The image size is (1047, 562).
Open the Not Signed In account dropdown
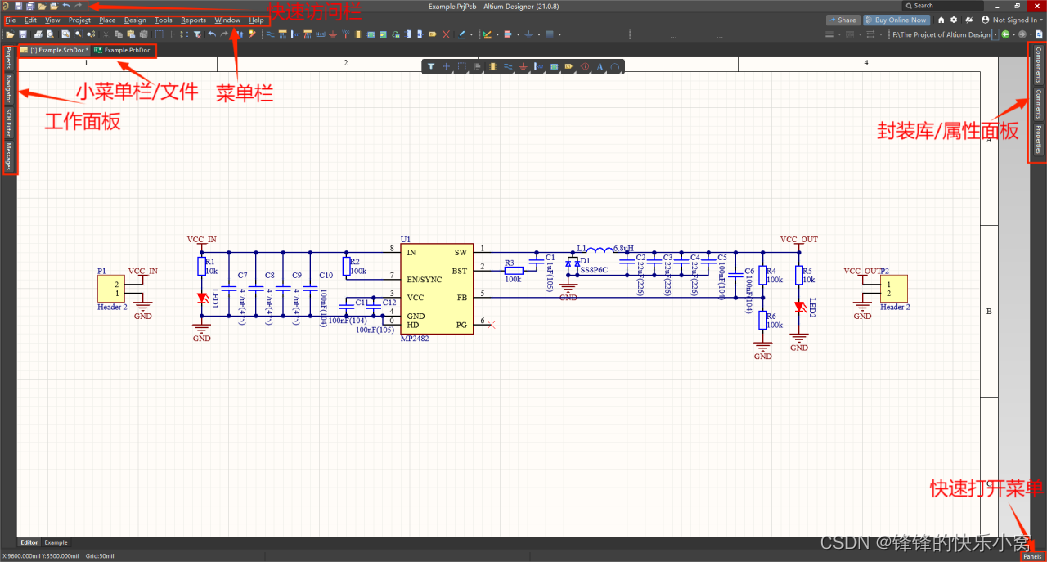click(x=1011, y=20)
